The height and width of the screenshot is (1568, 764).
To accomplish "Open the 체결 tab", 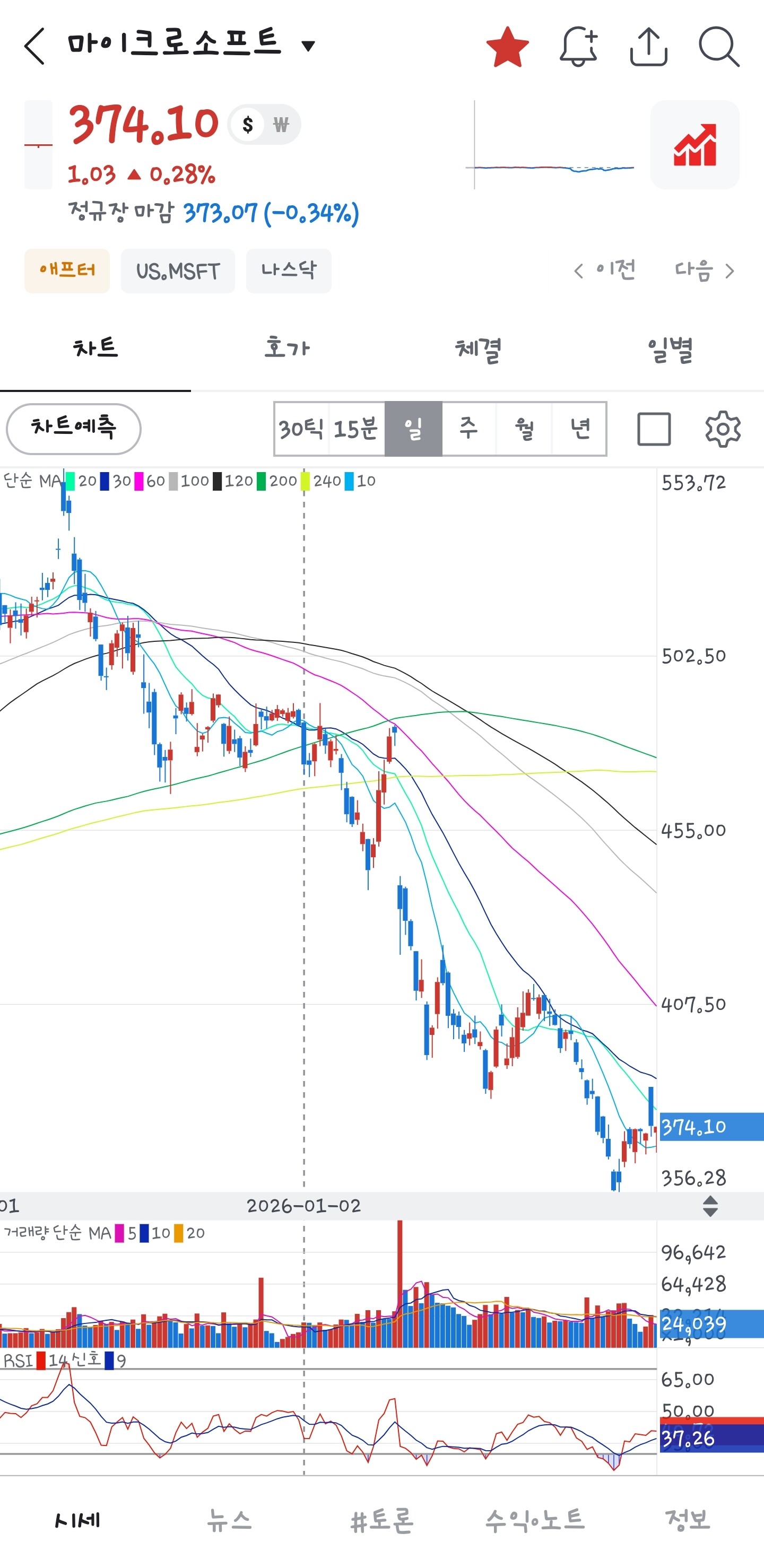I will [478, 349].
